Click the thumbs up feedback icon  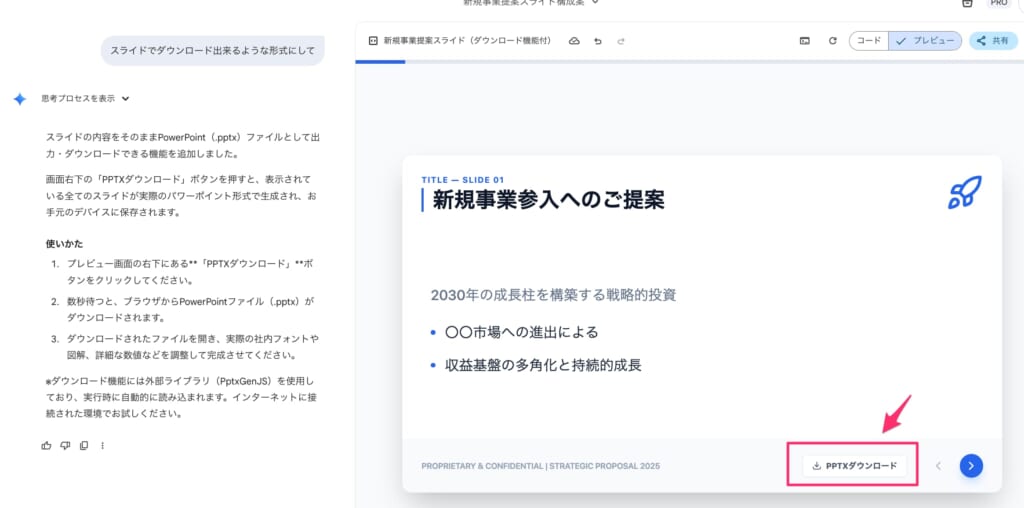pyautogui.click(x=46, y=445)
